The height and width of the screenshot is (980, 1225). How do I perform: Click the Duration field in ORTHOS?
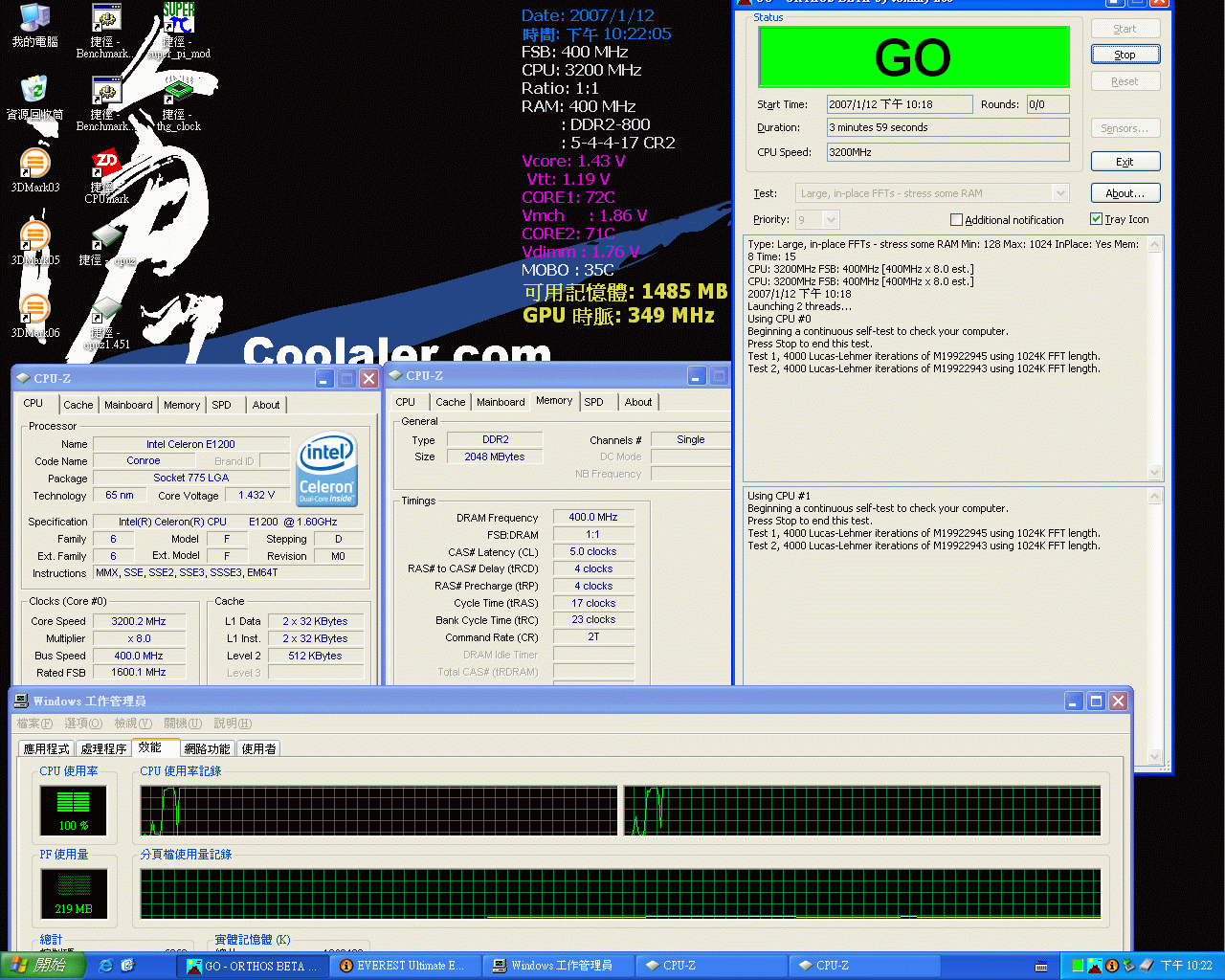coord(947,127)
